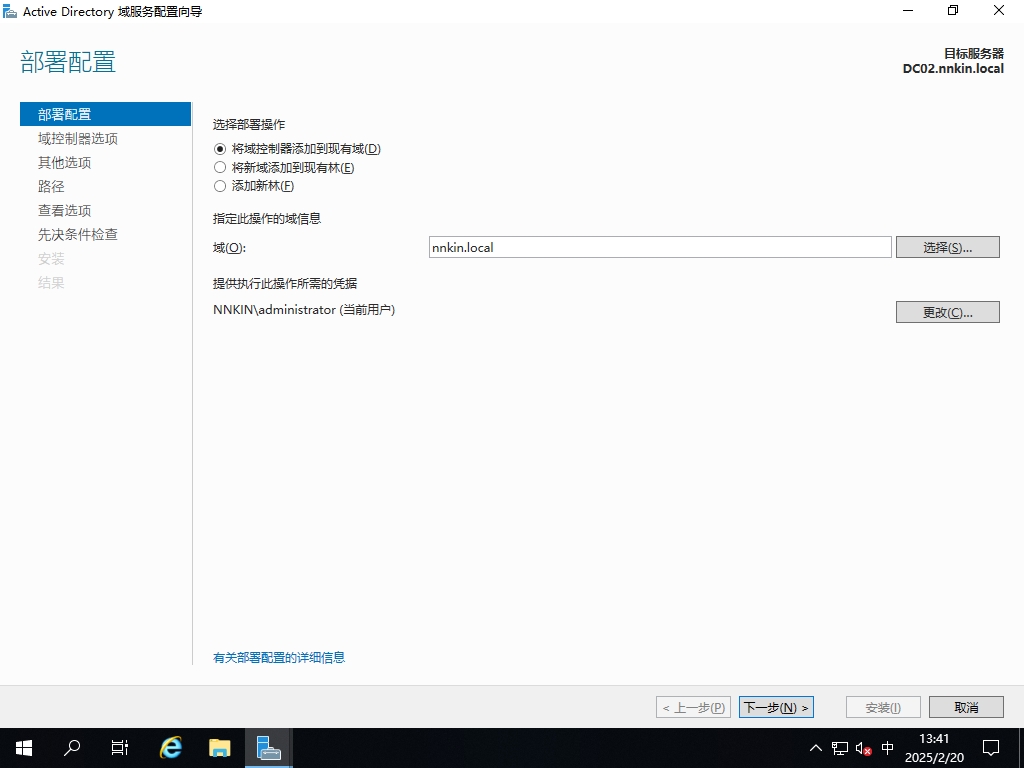
Task: Click the 选择(S)... domain button
Action: [x=947, y=247]
